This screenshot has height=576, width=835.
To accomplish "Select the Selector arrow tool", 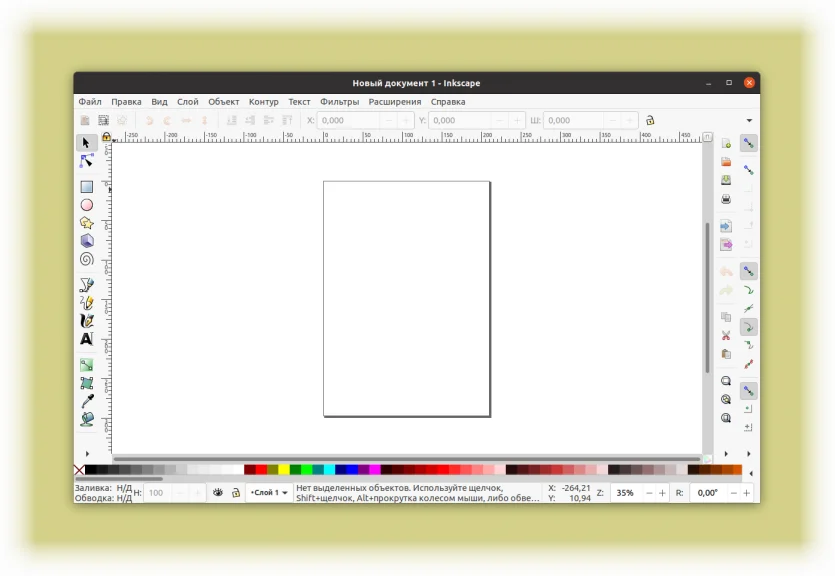I will (x=86, y=143).
